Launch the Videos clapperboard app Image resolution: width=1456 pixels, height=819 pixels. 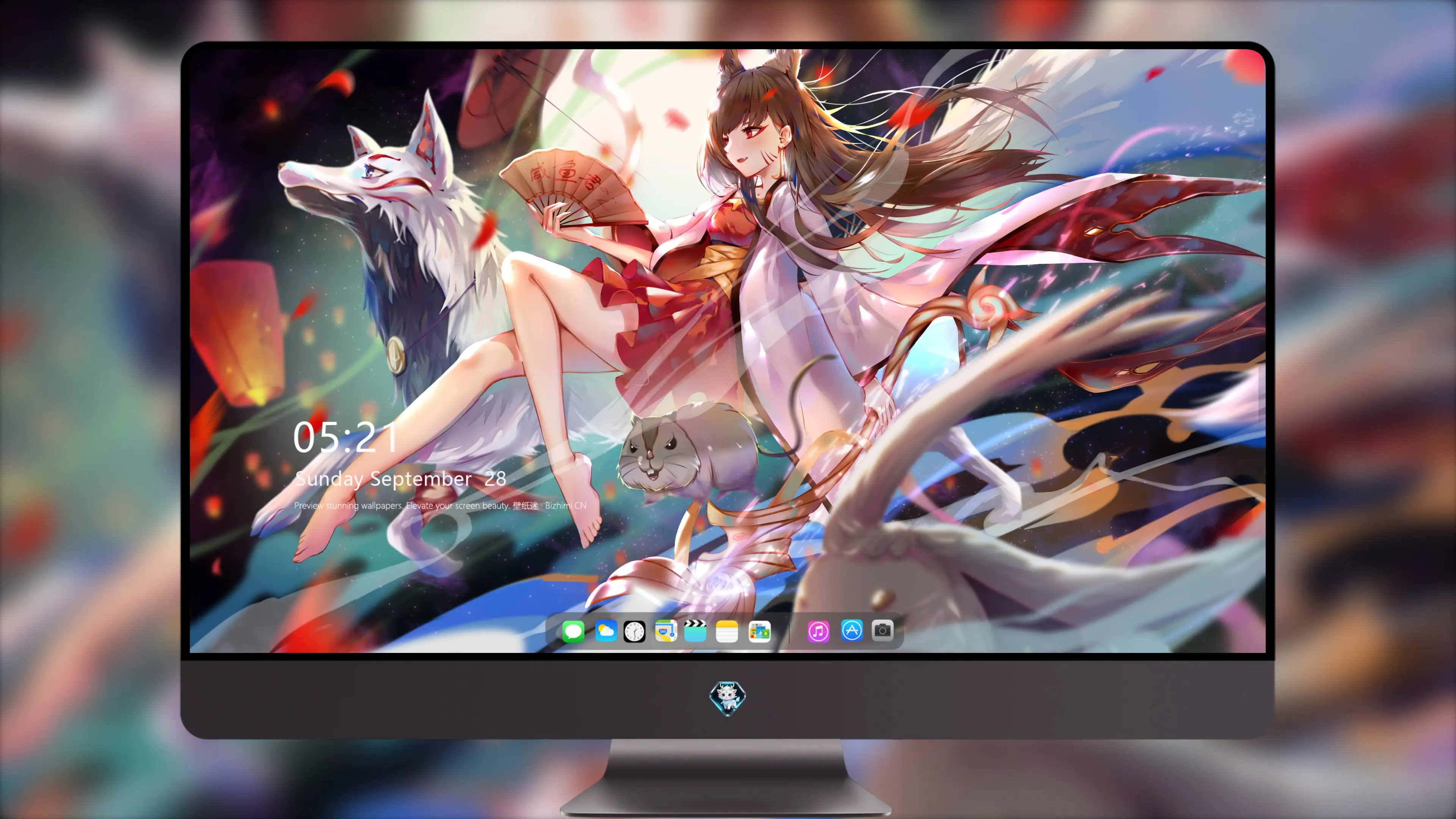(695, 631)
